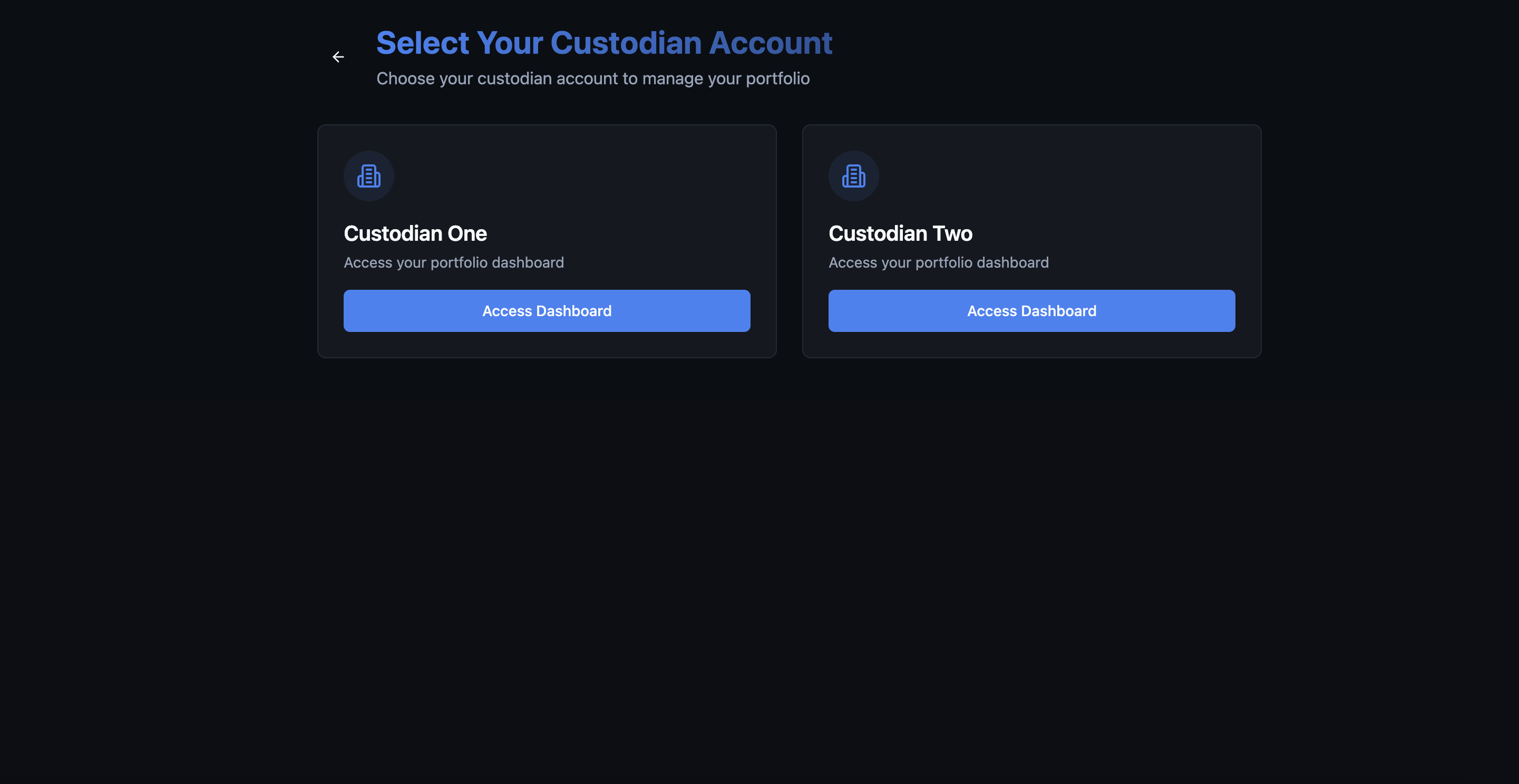The width and height of the screenshot is (1519, 784).
Task: Open Custodian Two's Access Dashboard button
Action: click(x=1031, y=311)
